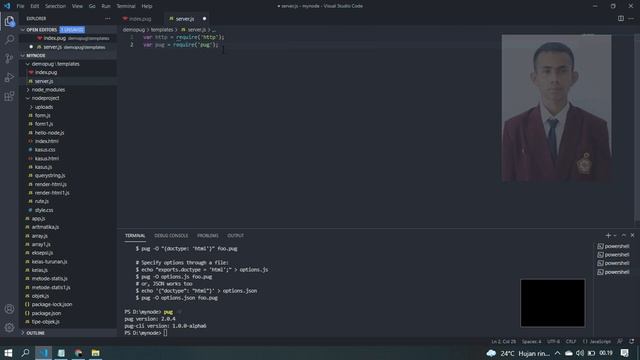640x360 pixels.
Task: Select the last powershell terminal instance
Action: (x=613, y=272)
